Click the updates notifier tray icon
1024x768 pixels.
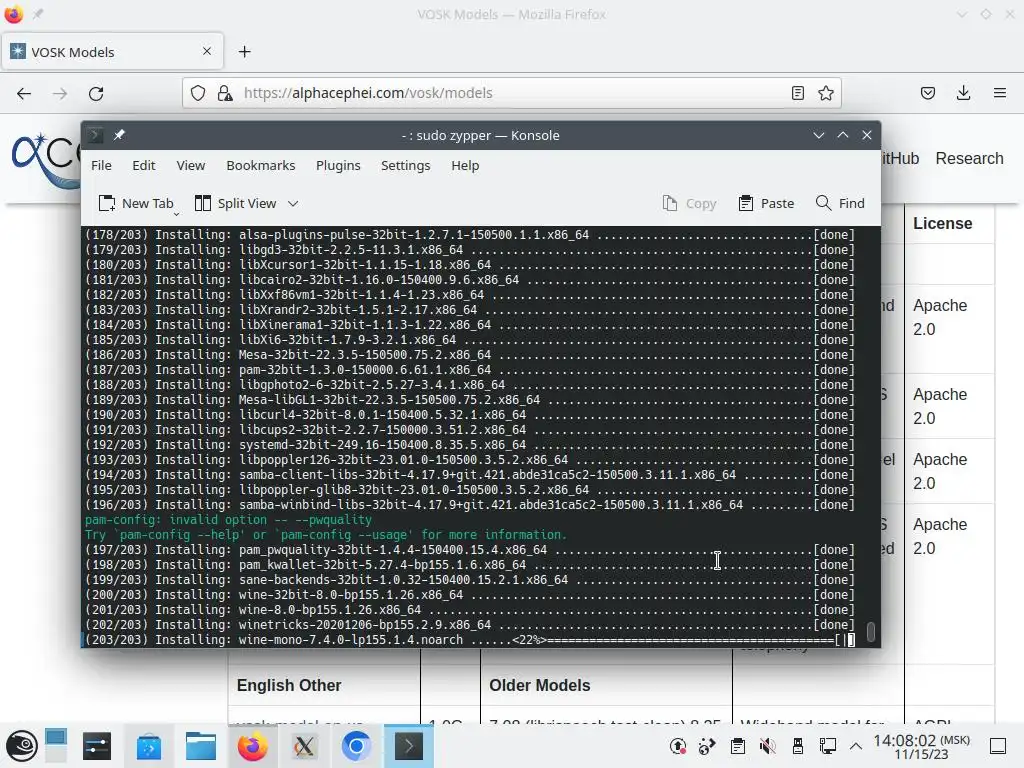pos(678,746)
